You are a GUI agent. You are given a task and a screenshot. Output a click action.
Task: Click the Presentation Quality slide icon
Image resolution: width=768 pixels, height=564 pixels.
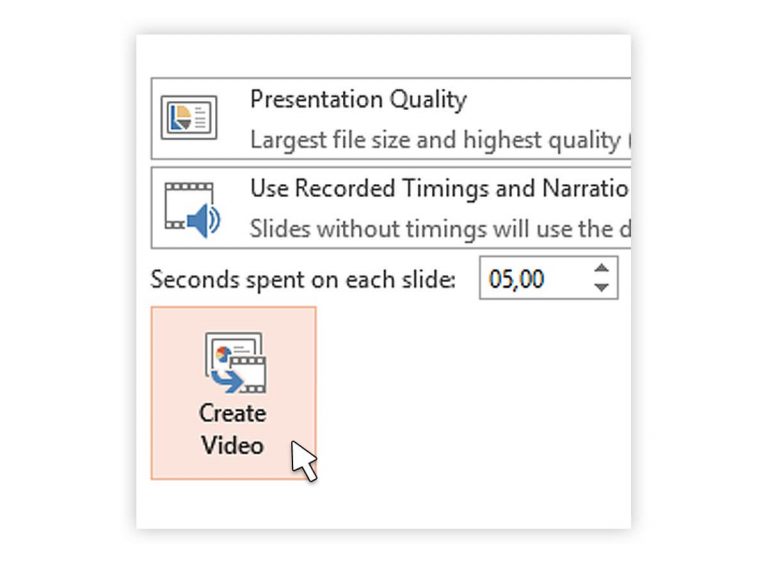pos(189,118)
